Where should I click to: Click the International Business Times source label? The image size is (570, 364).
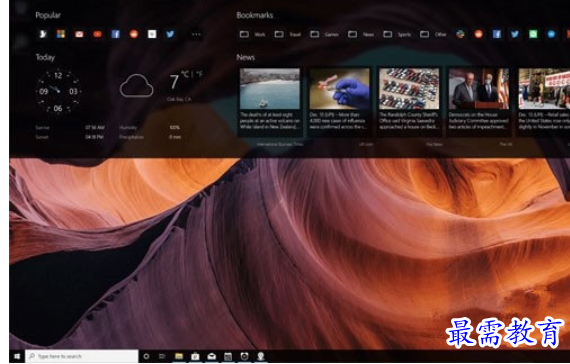(x=280, y=144)
